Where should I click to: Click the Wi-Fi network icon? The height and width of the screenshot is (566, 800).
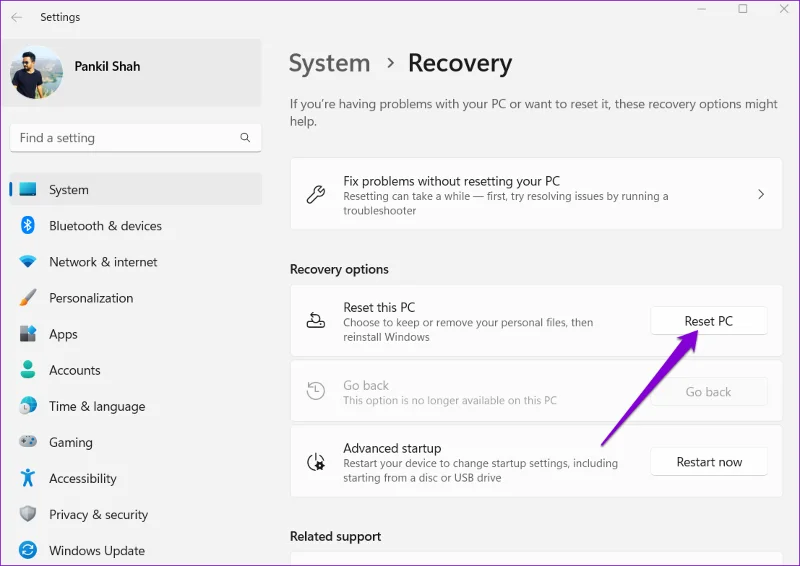tap(28, 261)
